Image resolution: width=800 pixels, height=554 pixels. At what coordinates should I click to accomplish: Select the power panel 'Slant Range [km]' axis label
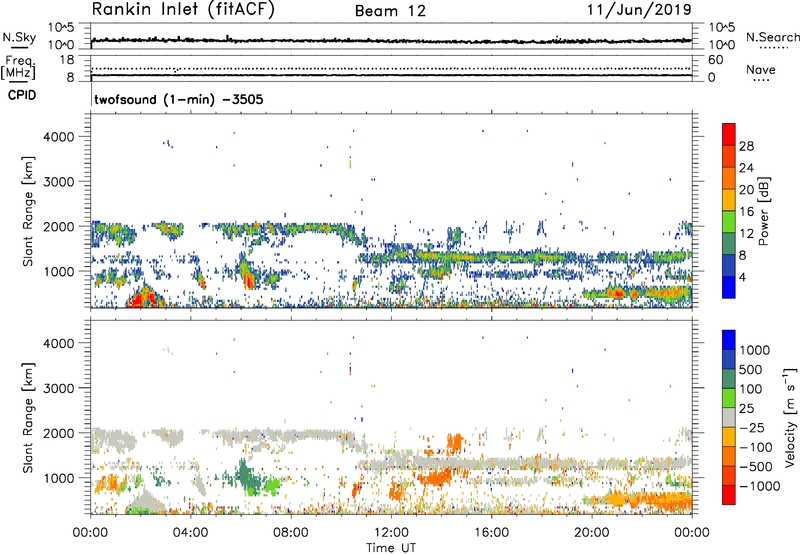click(28, 211)
